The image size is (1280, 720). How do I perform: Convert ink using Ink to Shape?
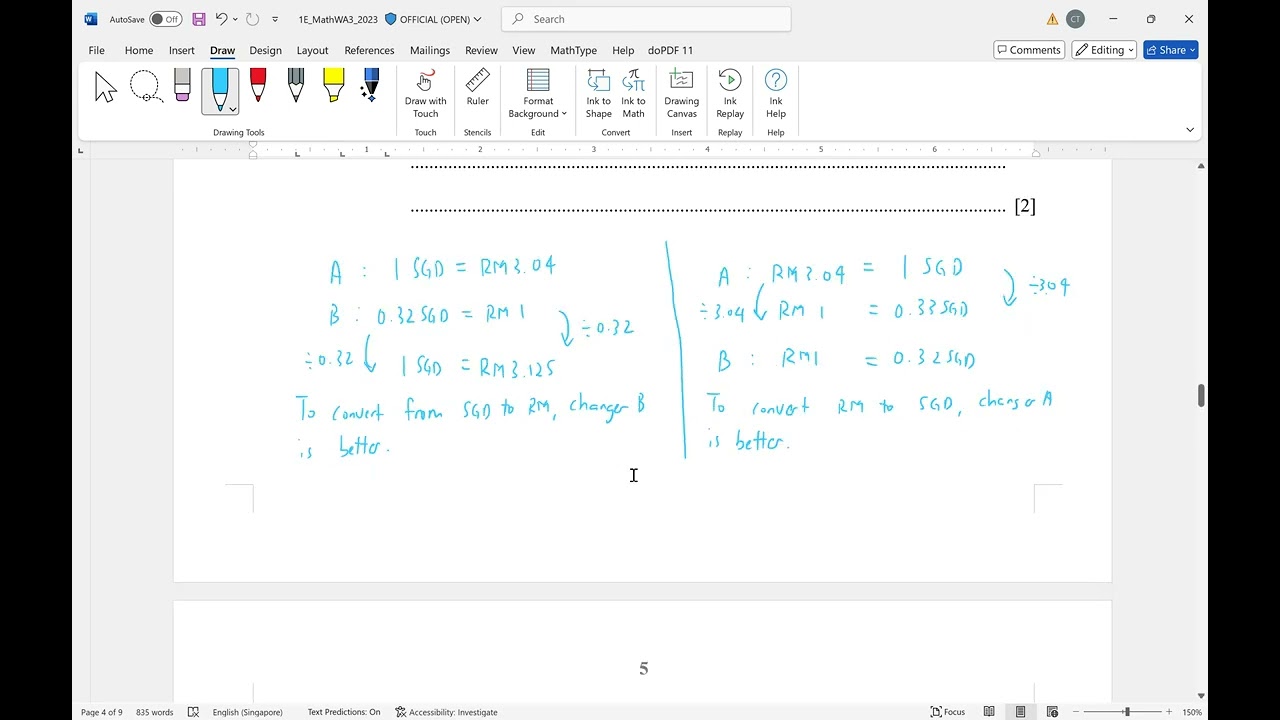point(599,93)
